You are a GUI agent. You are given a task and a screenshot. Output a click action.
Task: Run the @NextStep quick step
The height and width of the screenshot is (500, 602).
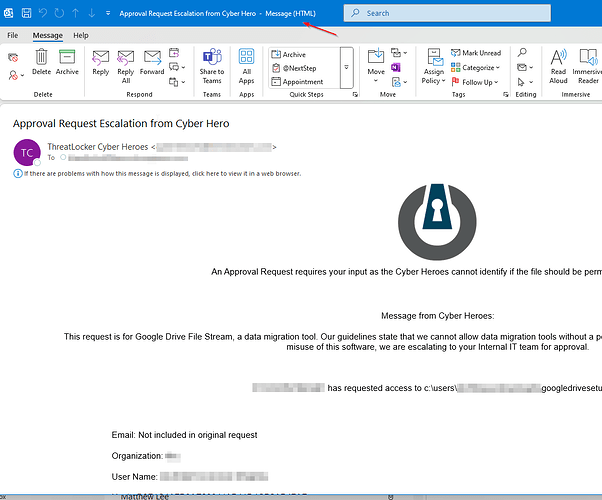tap(294, 68)
